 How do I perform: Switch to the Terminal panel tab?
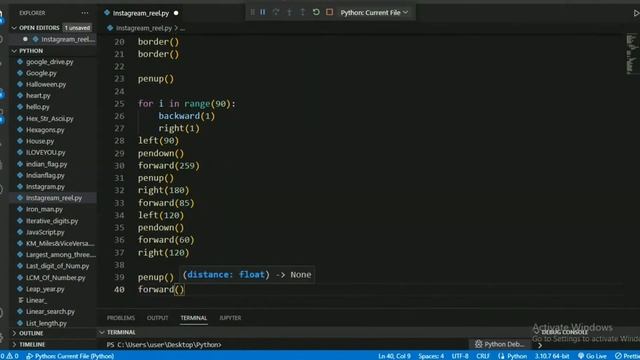[194, 318]
